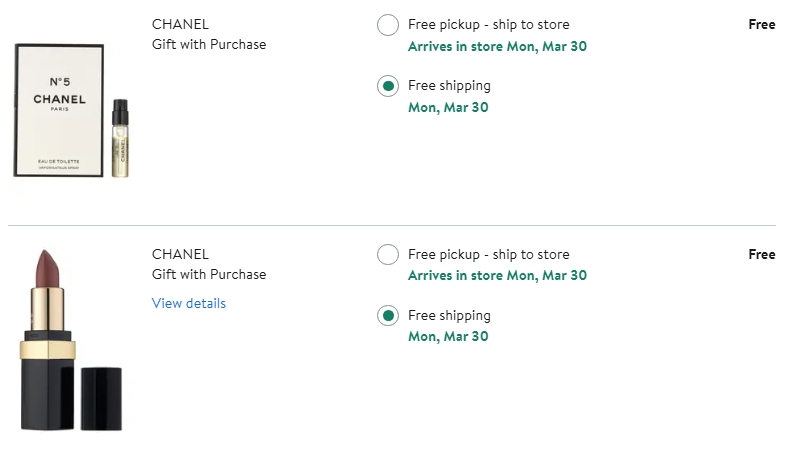Click CHANEL brand name beside lipstick
Screen dimensions: 785x452
(180, 254)
